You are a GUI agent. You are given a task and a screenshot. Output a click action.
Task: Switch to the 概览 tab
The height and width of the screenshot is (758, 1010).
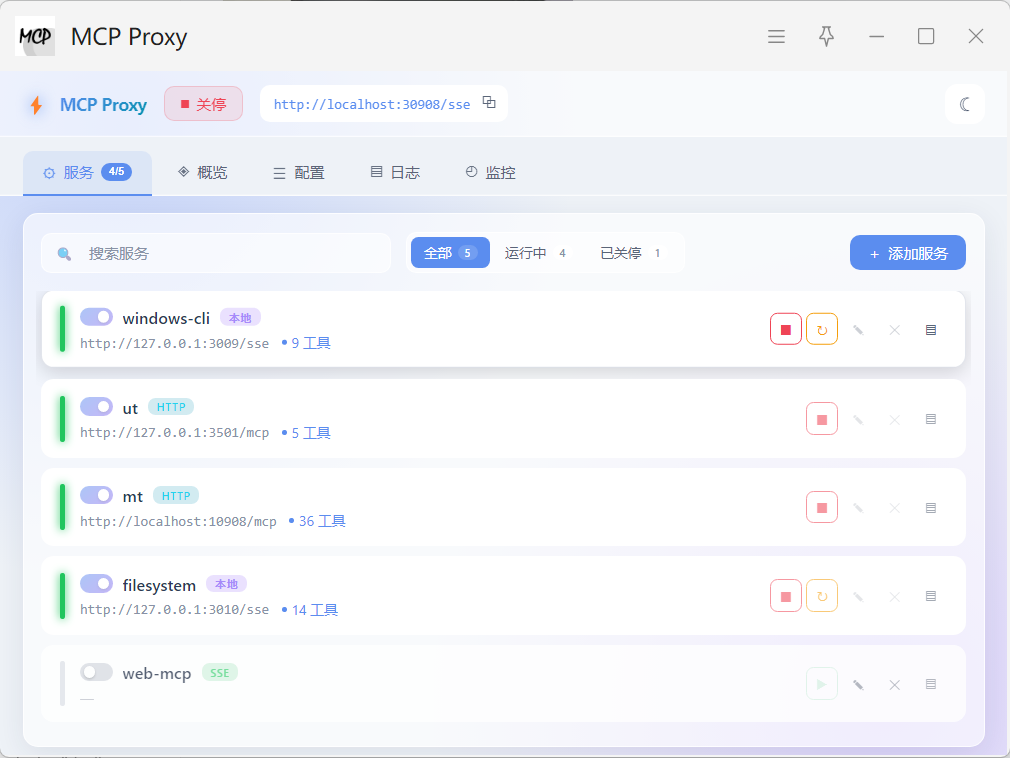(x=203, y=173)
